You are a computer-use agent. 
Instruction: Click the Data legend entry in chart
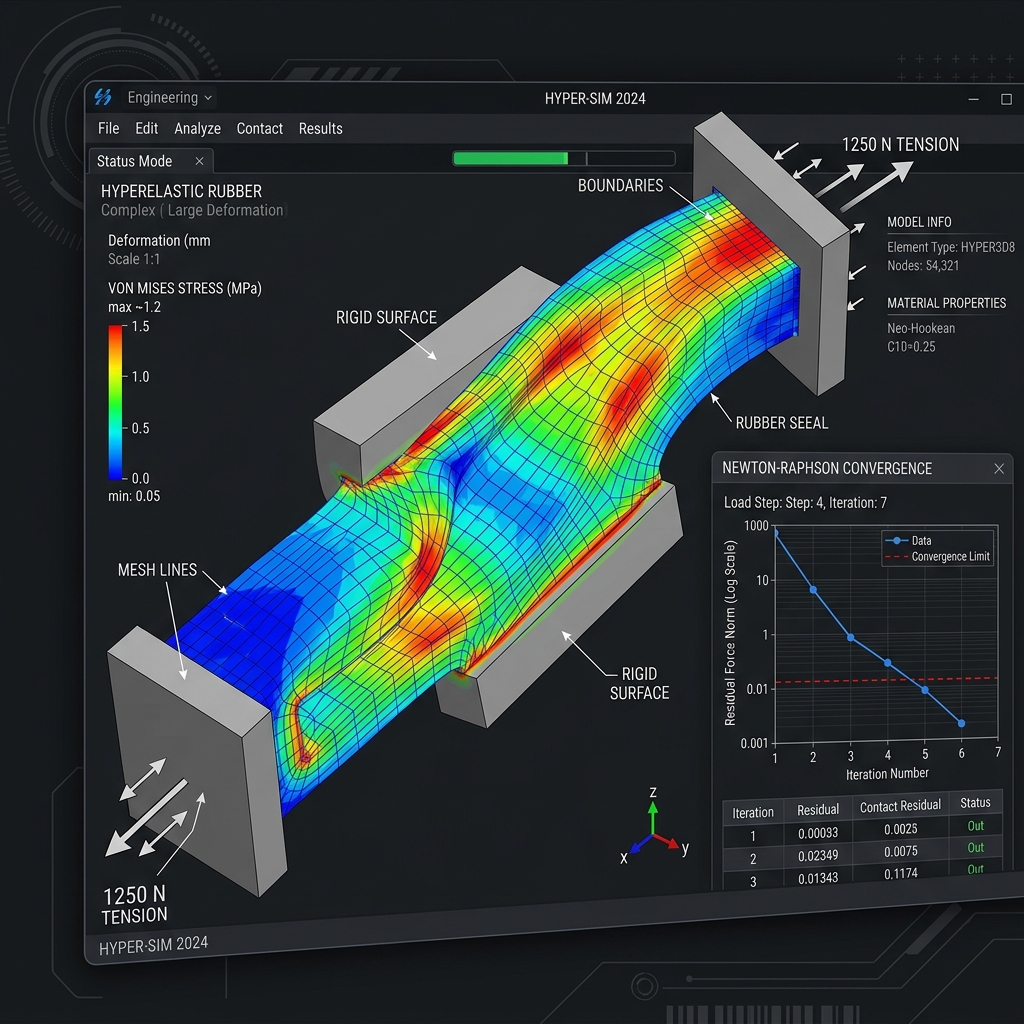pyautogui.click(x=908, y=541)
